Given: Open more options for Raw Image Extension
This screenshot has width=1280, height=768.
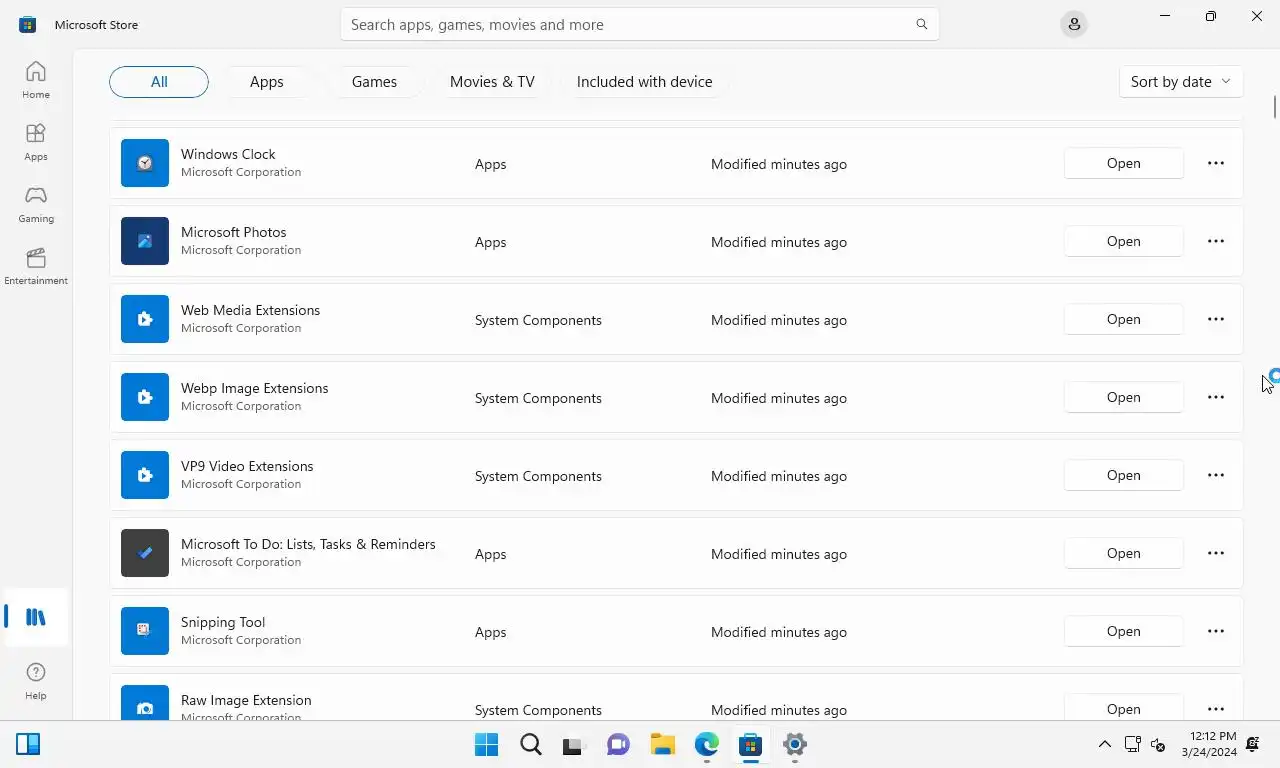Looking at the screenshot, I should (1216, 708).
